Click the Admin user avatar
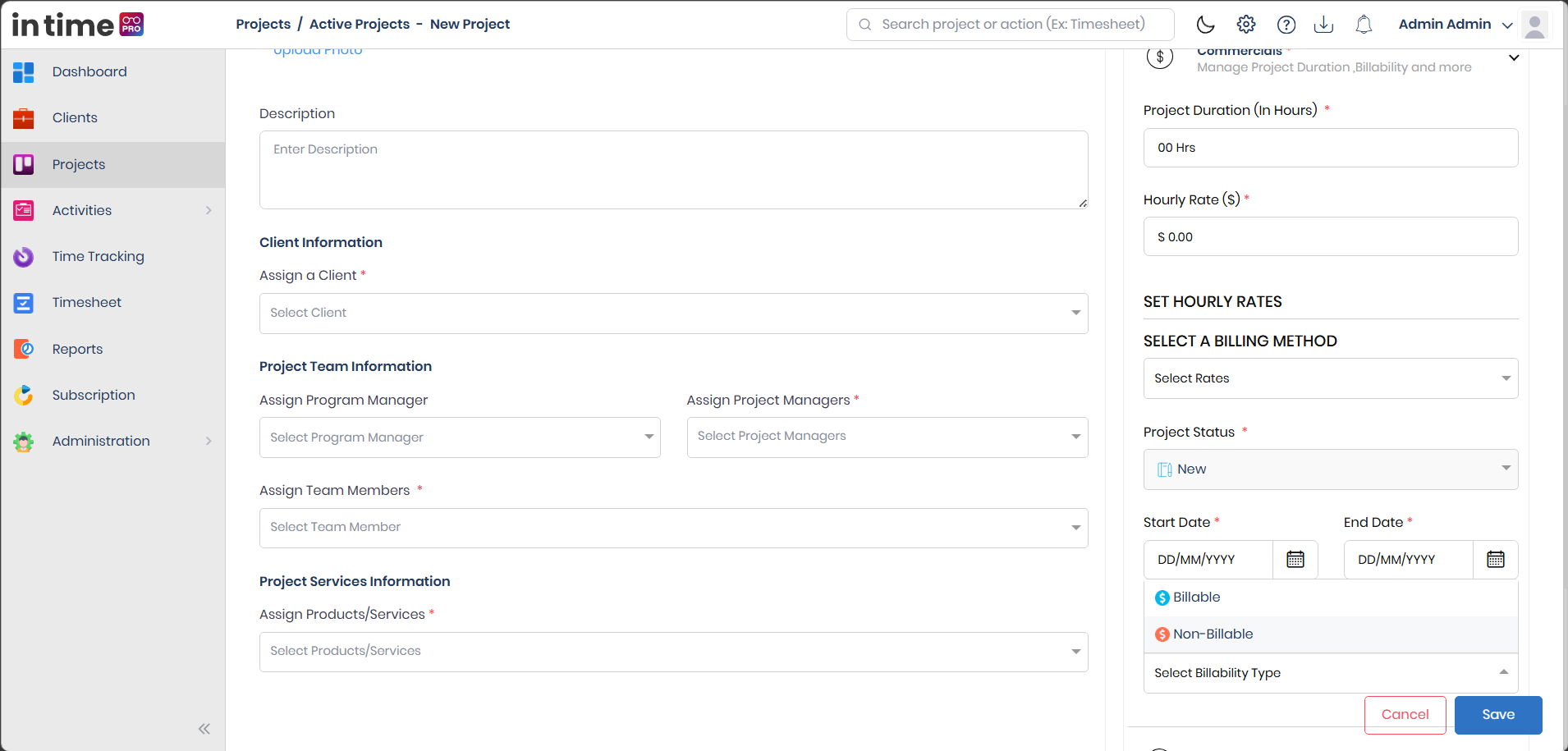1568x751 pixels. click(x=1534, y=25)
